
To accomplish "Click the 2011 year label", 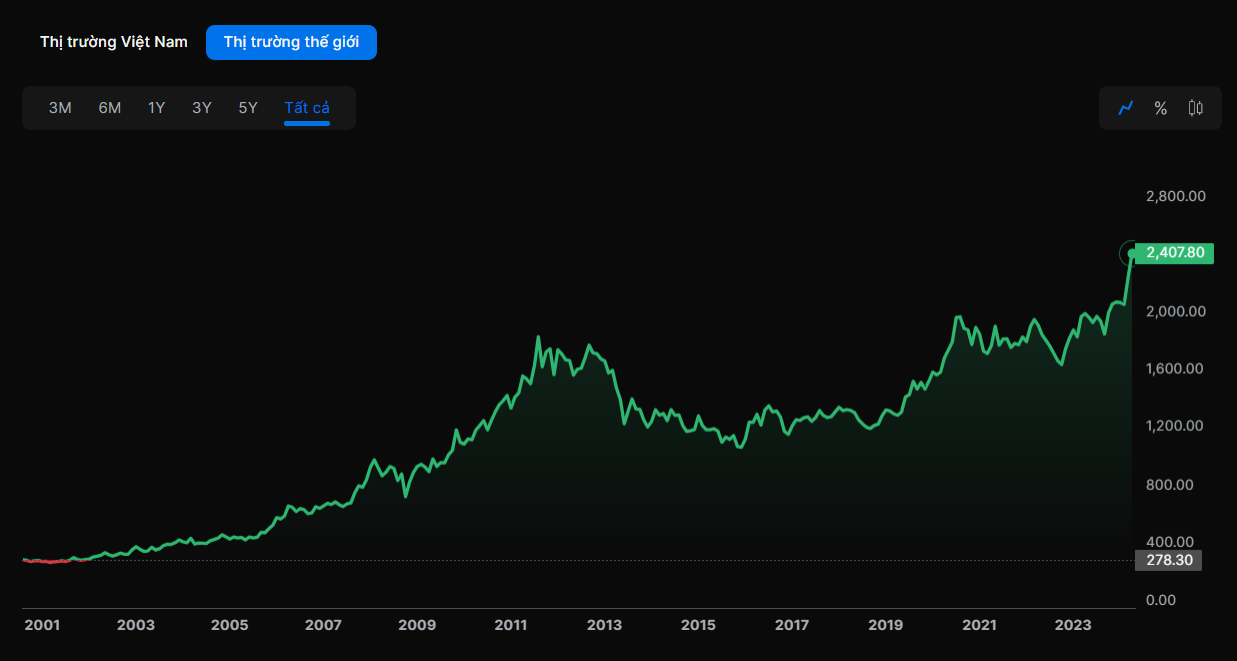I will point(511,625).
